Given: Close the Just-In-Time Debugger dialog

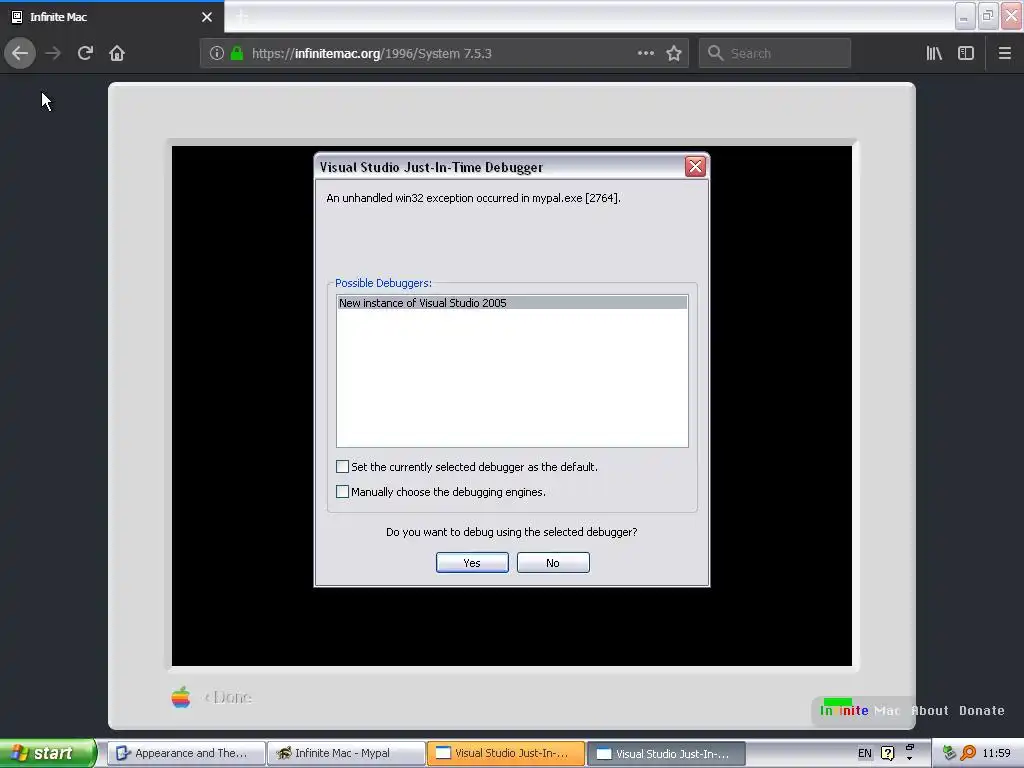Looking at the screenshot, I should (696, 167).
